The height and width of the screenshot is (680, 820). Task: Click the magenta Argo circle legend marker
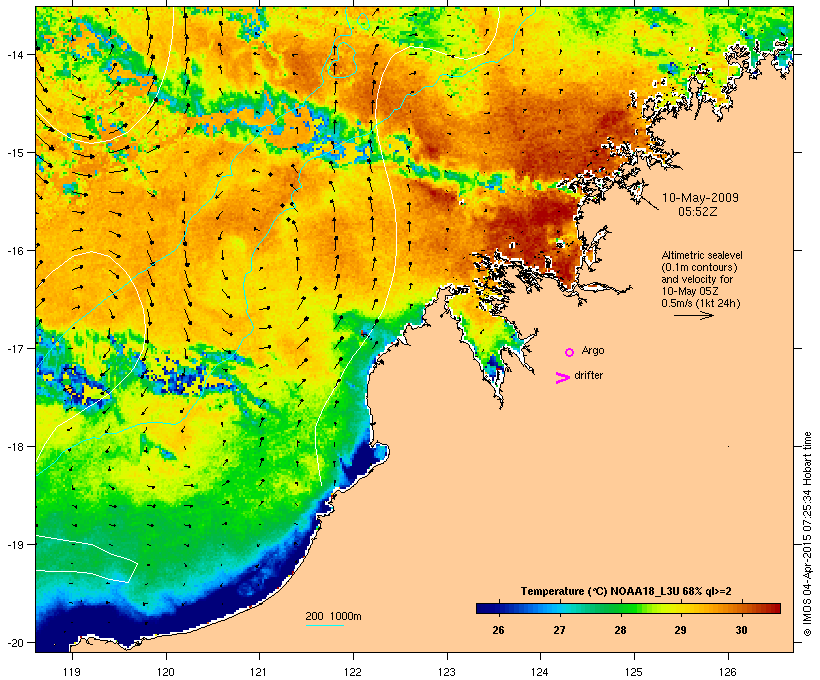tap(570, 353)
